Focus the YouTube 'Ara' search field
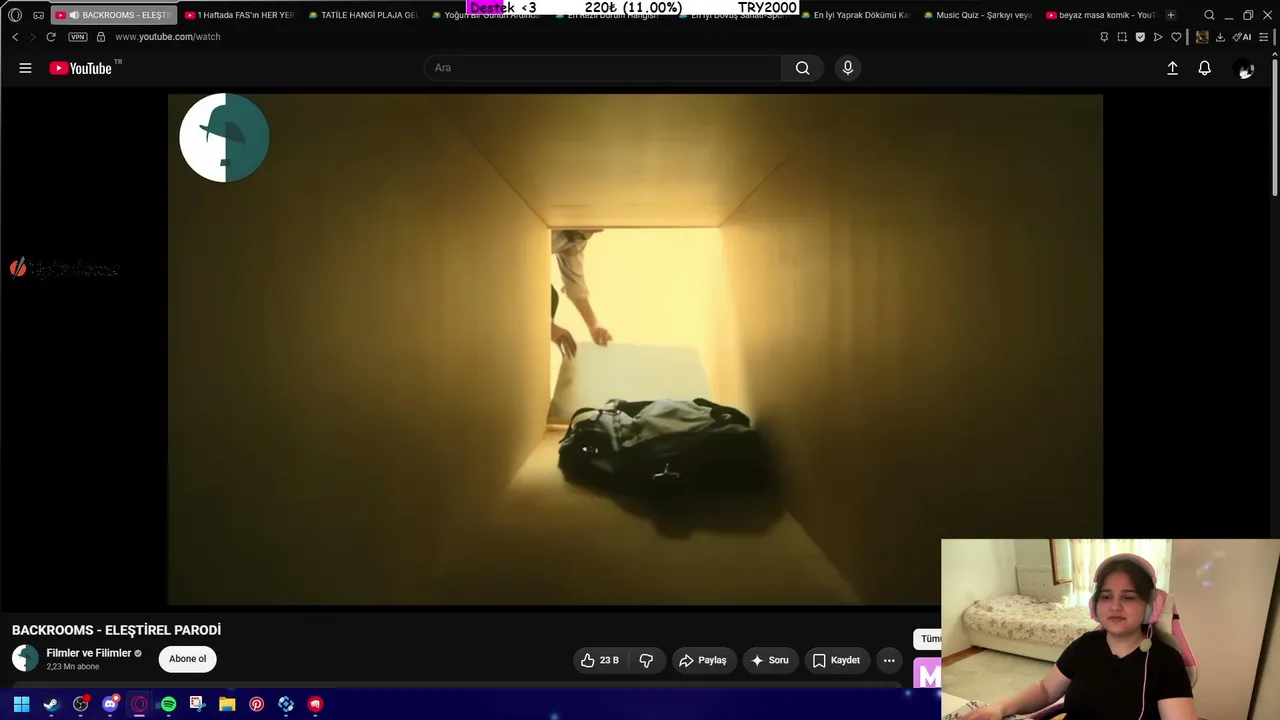 pyautogui.click(x=602, y=68)
